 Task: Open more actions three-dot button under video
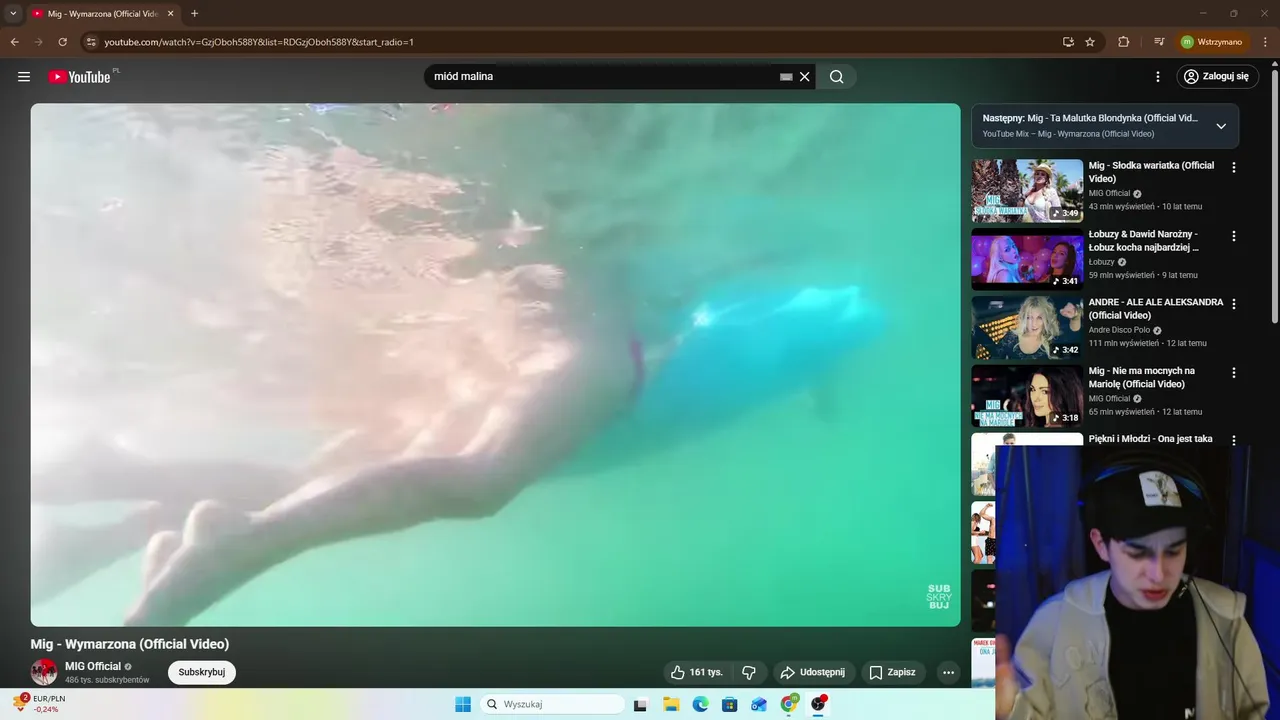[948, 672]
